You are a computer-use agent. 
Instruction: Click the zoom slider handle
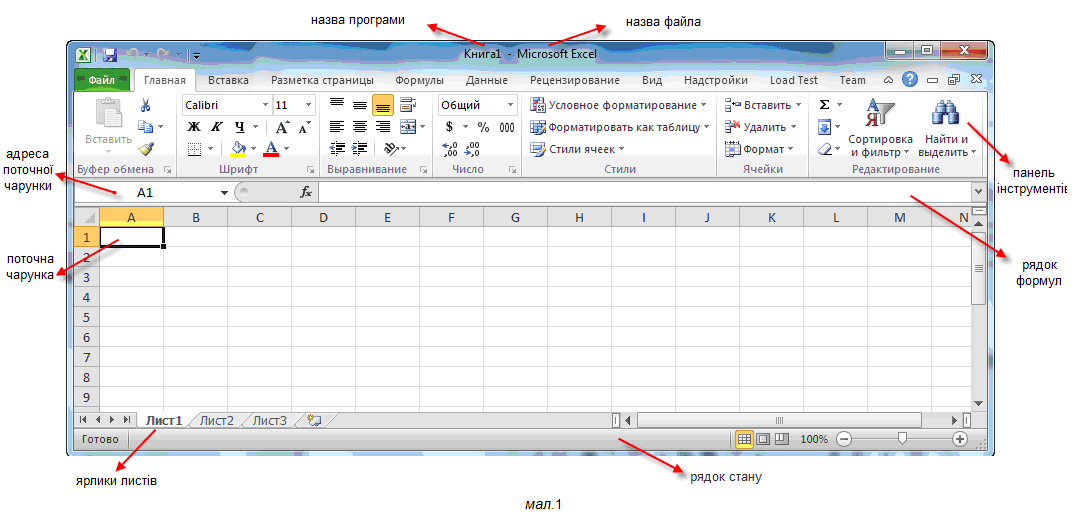tap(902, 438)
